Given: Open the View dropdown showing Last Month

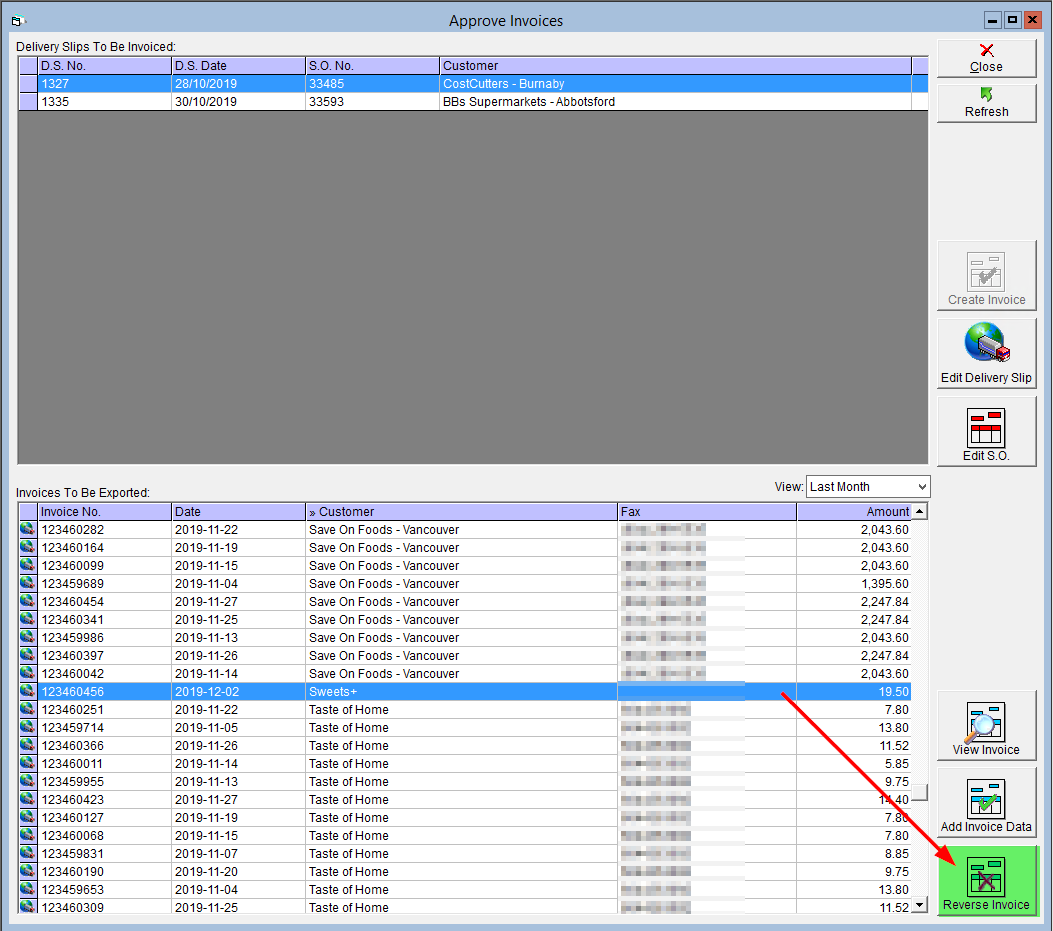Looking at the screenshot, I should (868, 486).
